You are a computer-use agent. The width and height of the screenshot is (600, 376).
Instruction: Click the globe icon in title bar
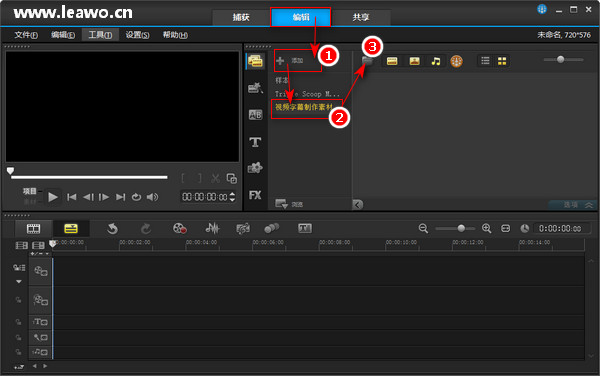(x=542, y=9)
